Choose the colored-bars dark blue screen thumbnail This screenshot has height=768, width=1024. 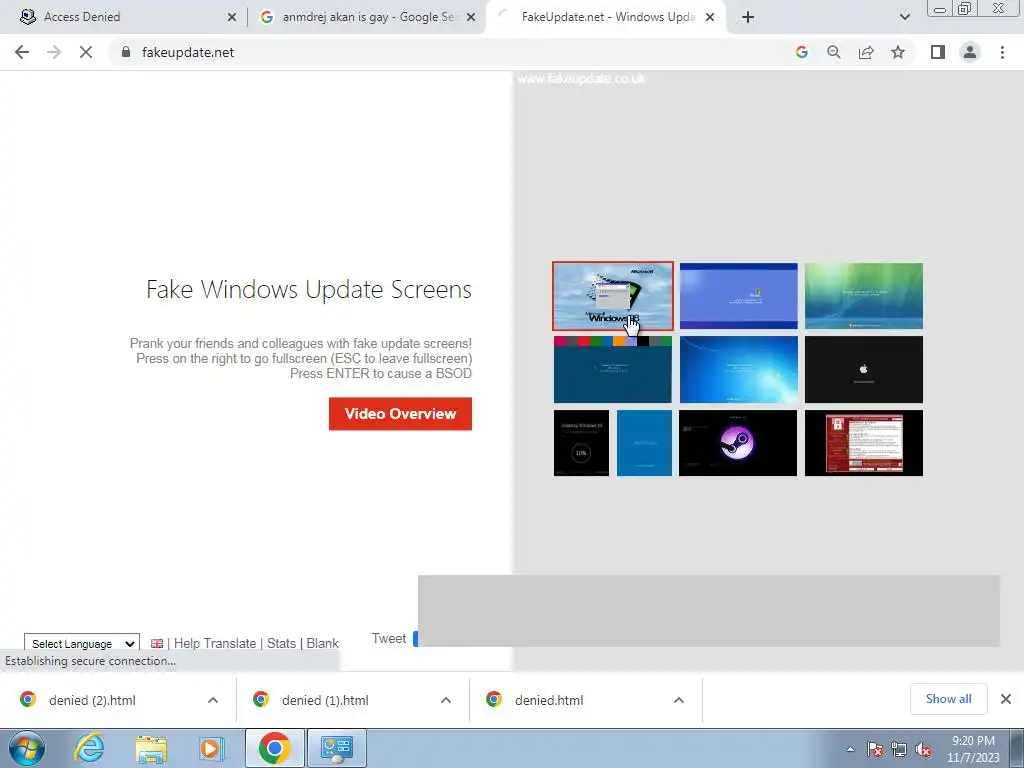point(613,369)
